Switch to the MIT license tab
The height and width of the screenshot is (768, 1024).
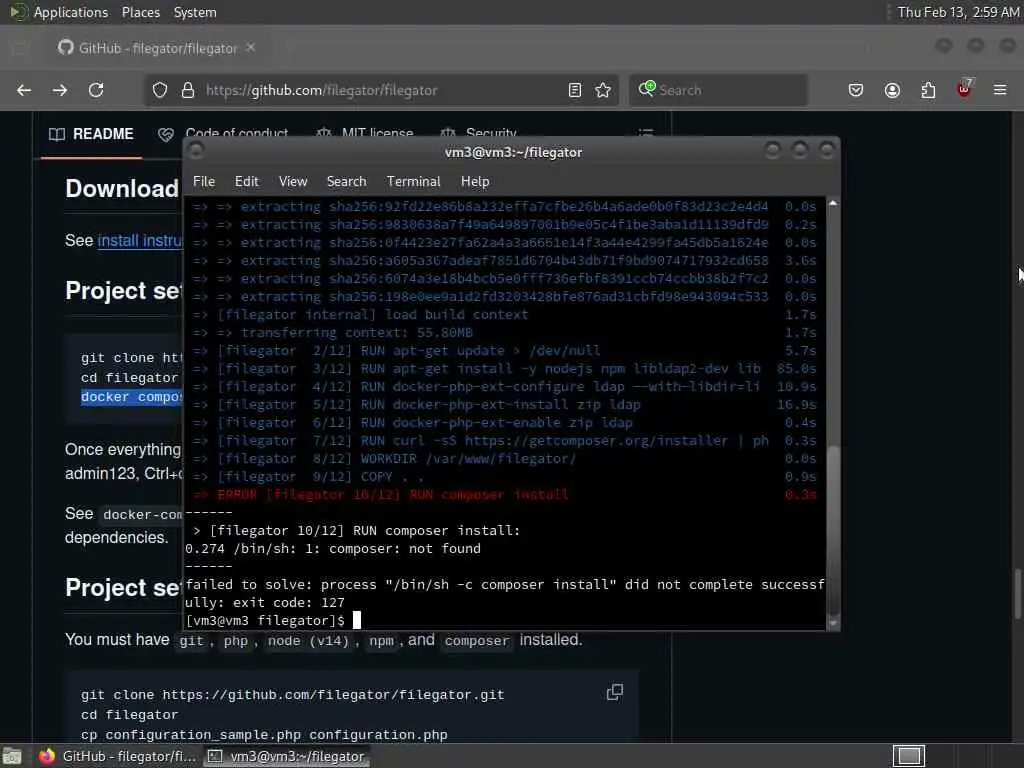click(x=364, y=133)
